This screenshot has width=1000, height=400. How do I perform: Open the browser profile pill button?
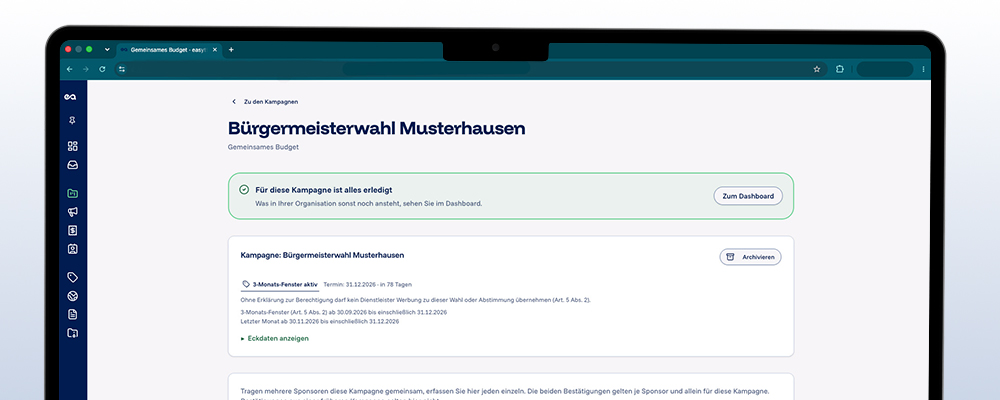[885, 69]
